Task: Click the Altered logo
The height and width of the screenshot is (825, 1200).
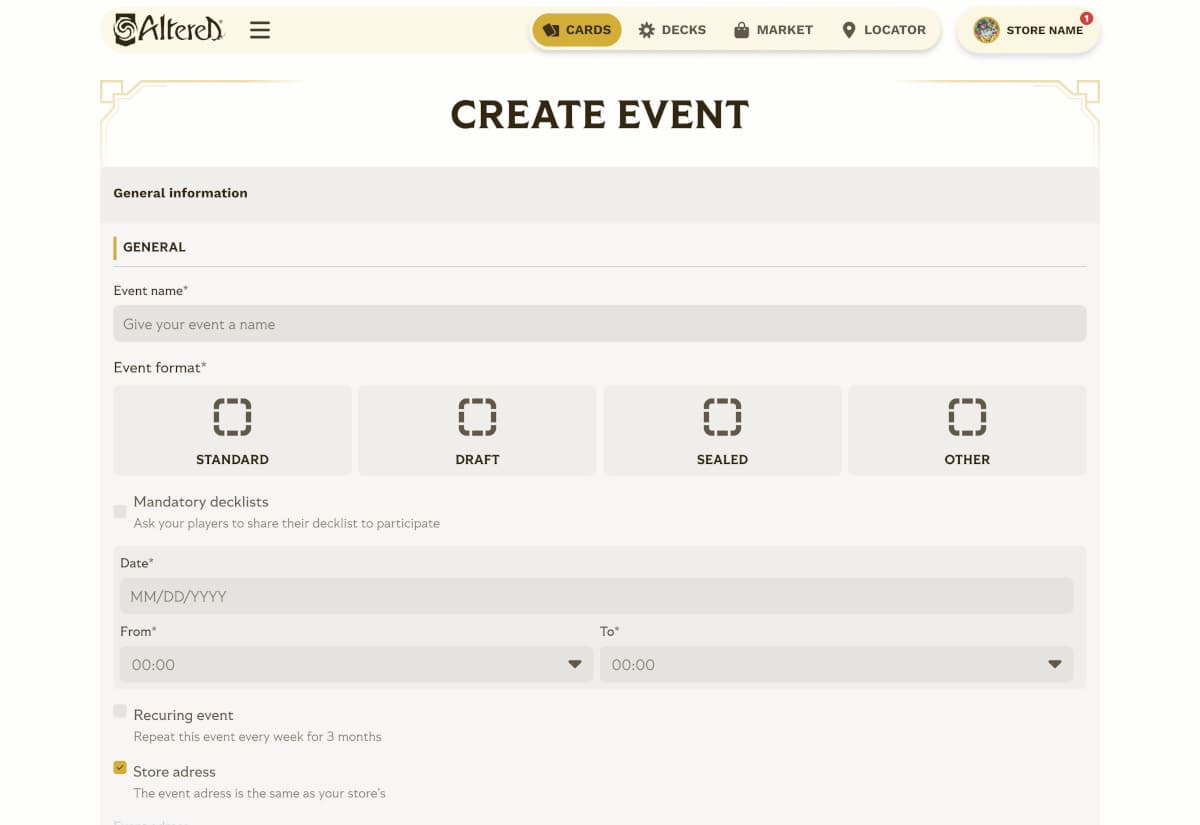Action: pos(168,29)
